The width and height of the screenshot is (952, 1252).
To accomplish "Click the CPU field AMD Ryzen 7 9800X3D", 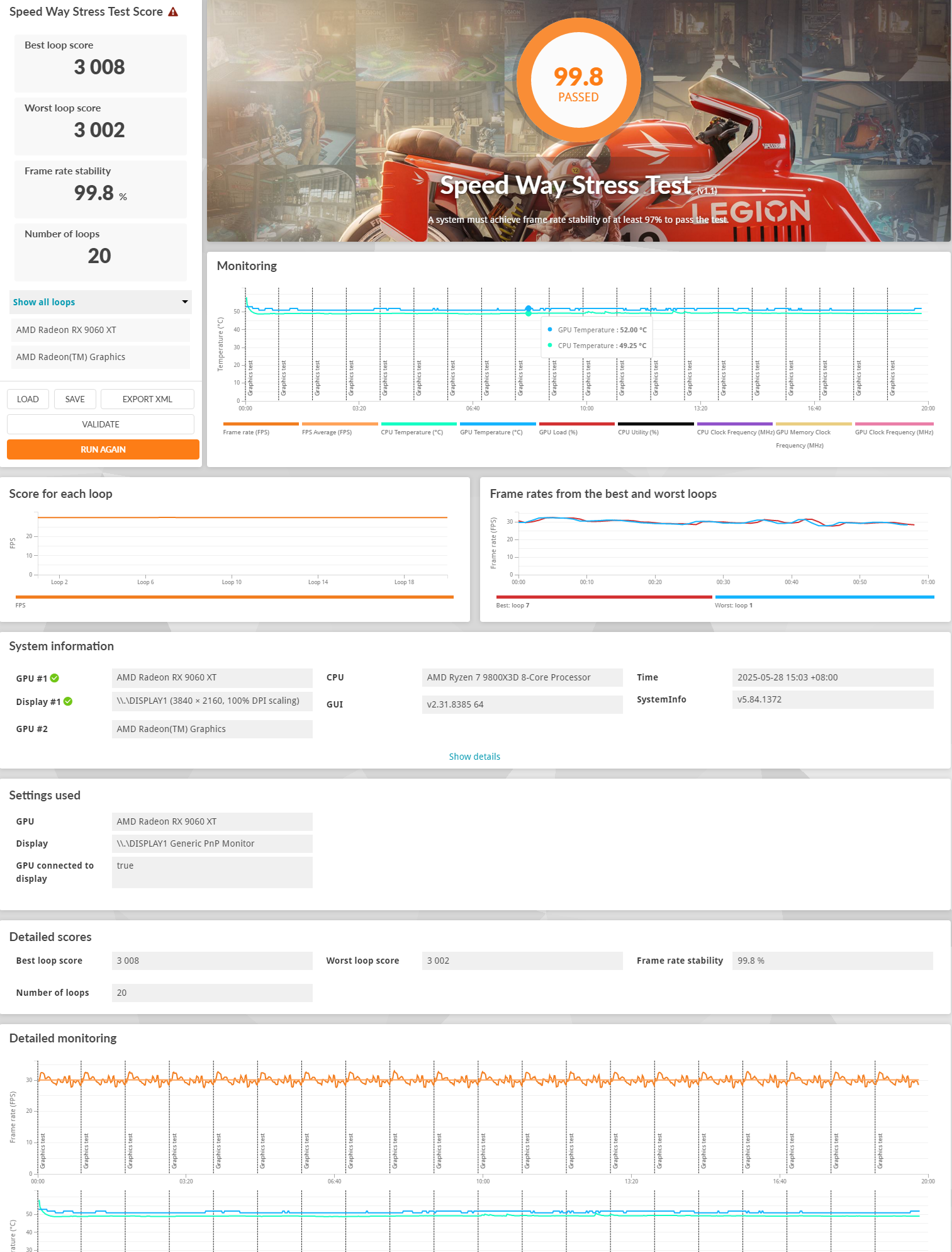I will 522,678.
